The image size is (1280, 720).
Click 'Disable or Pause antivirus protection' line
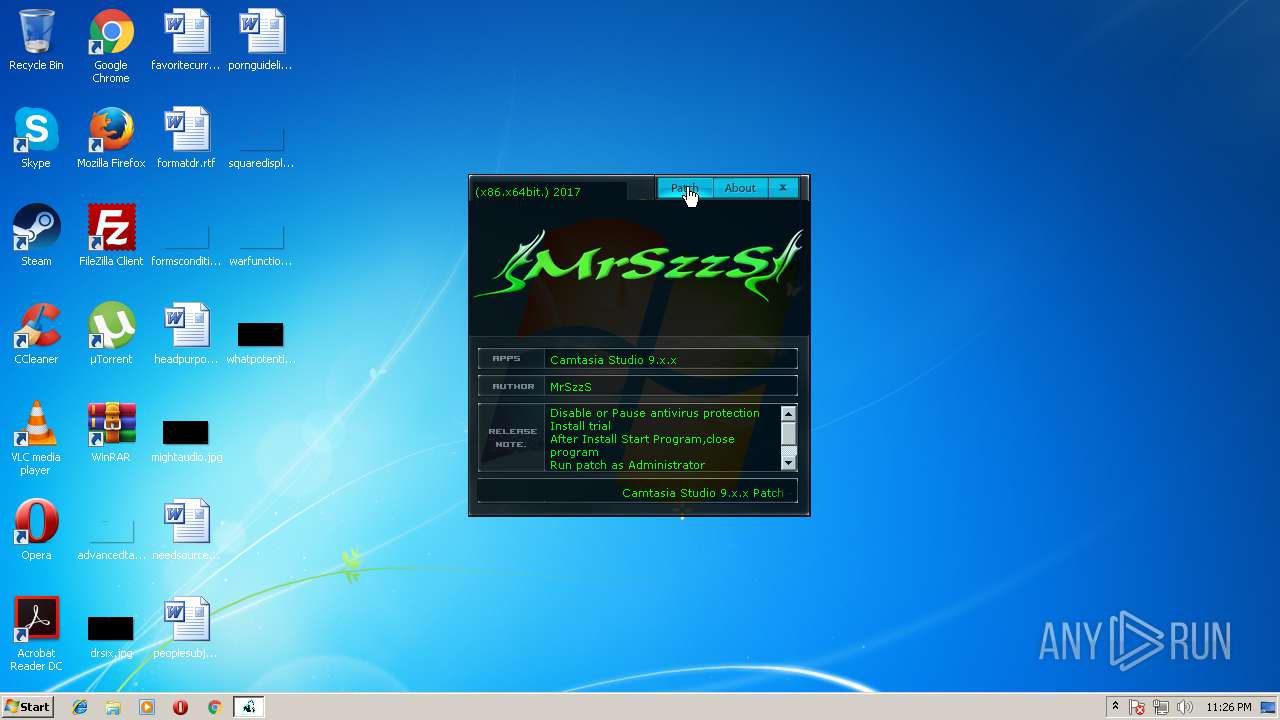click(x=655, y=413)
